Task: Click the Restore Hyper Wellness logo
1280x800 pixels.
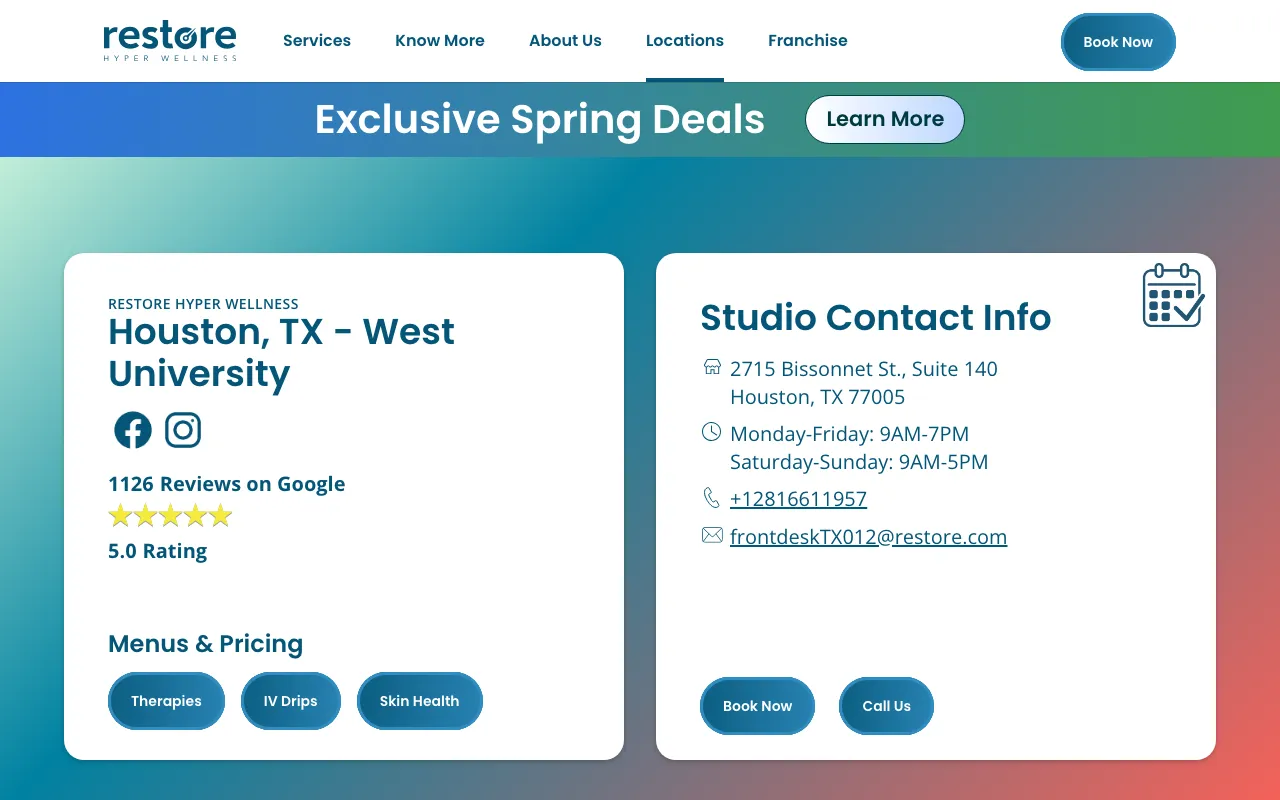Action: coord(169,40)
